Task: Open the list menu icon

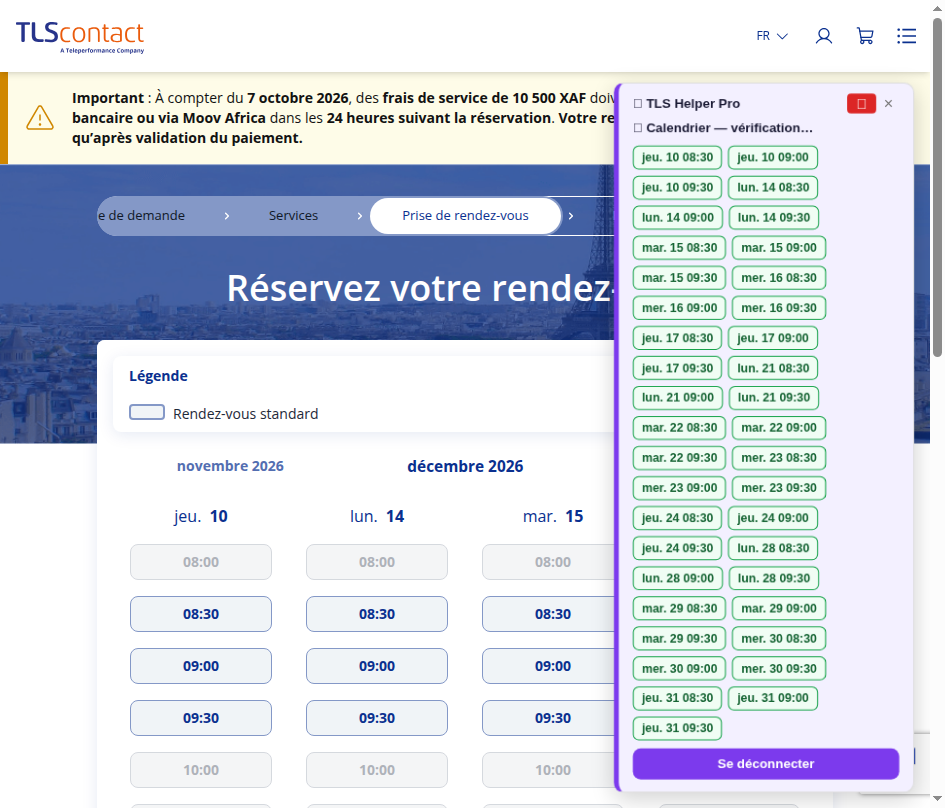Action: pos(906,36)
